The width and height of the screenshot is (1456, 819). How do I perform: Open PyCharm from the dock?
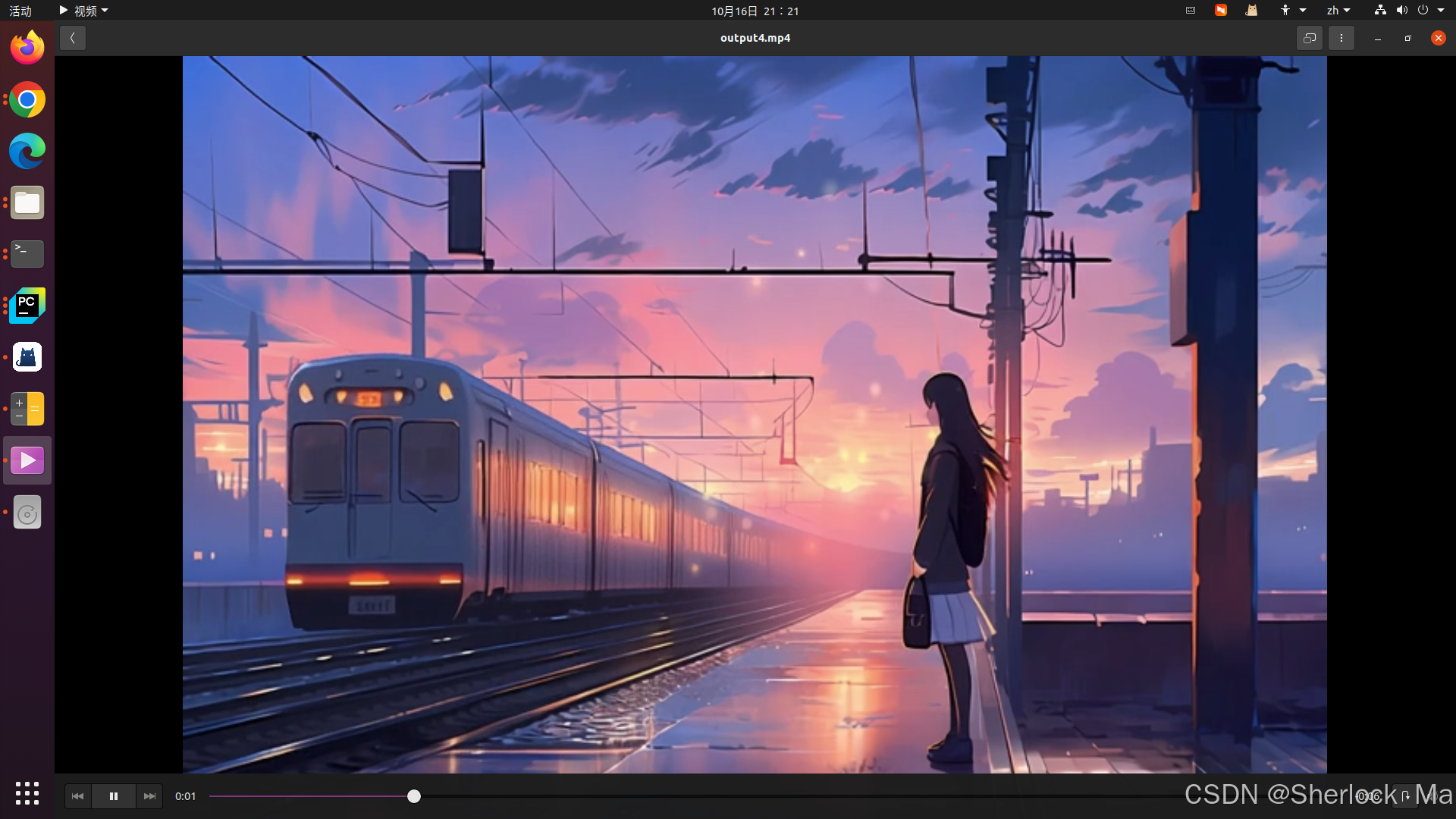tap(27, 306)
